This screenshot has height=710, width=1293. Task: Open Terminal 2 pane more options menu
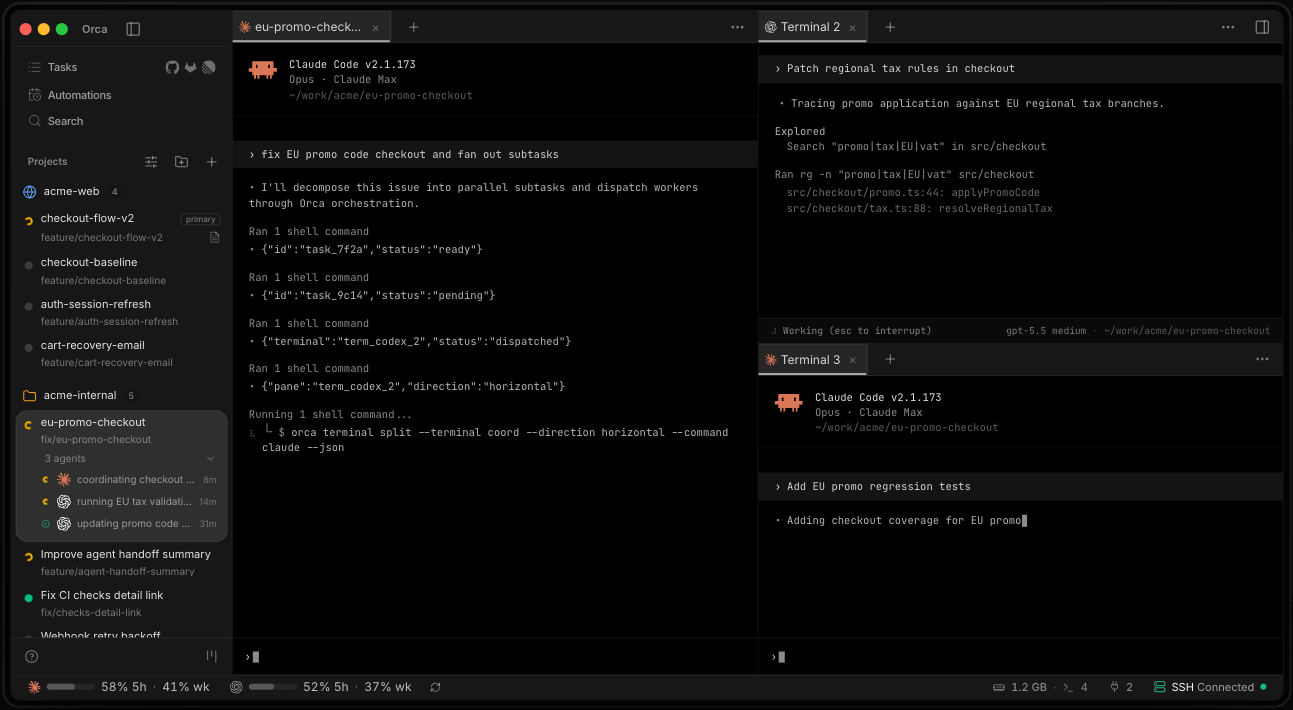1228,27
